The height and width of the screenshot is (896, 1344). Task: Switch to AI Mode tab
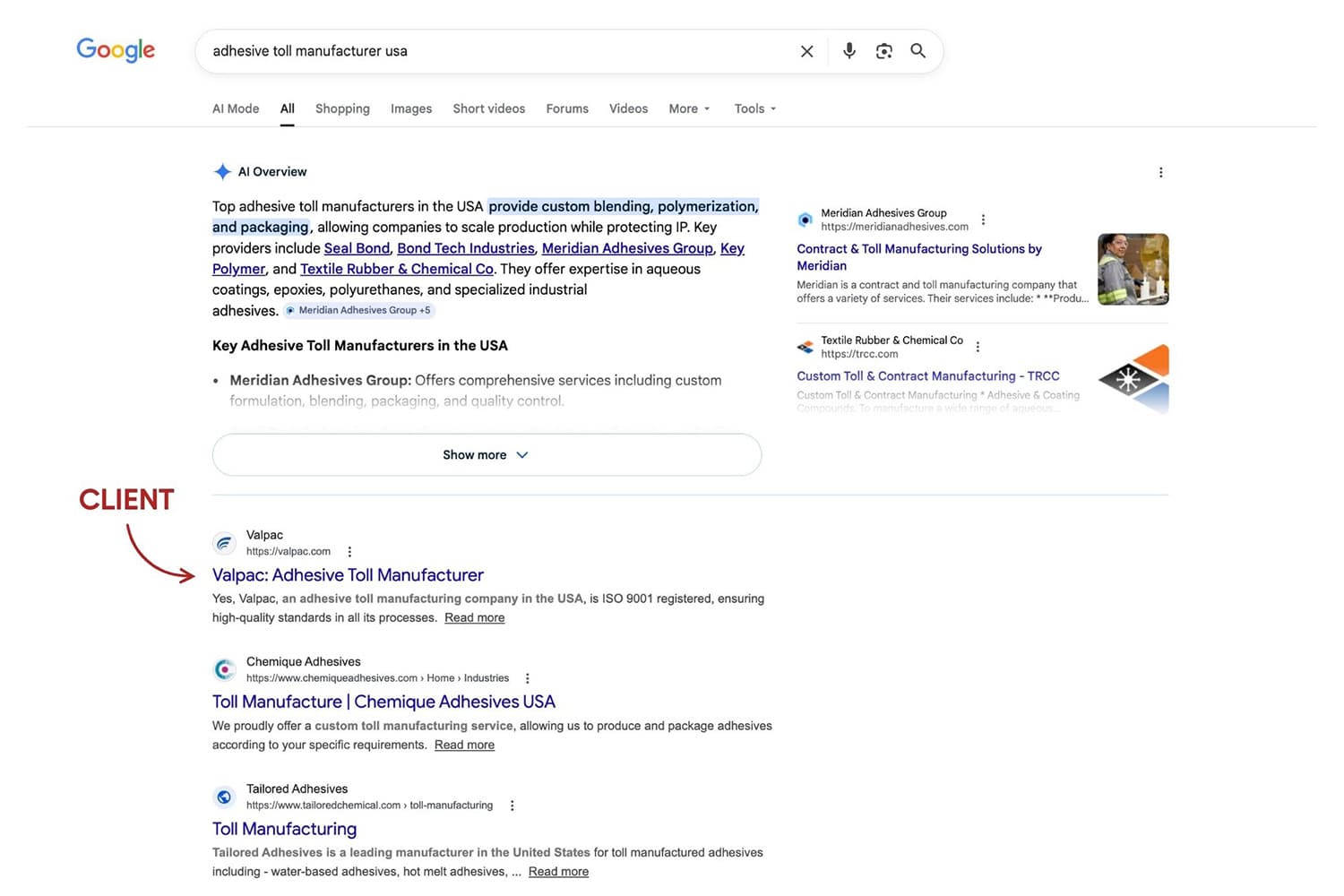pyautogui.click(x=236, y=108)
